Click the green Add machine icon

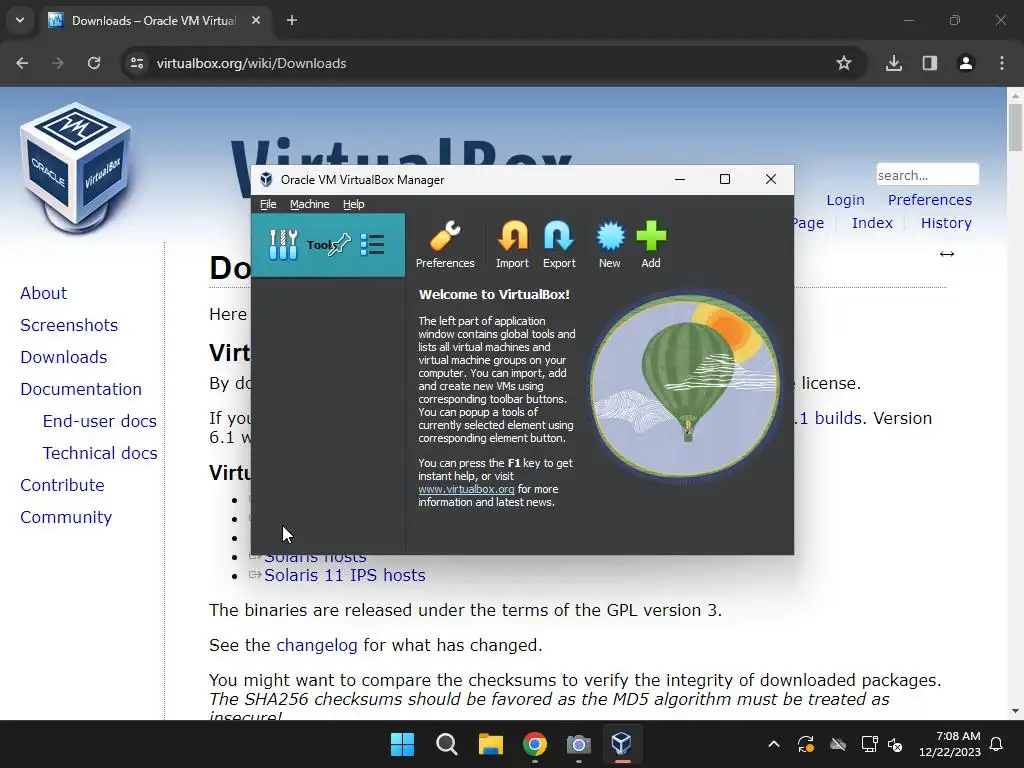click(651, 244)
